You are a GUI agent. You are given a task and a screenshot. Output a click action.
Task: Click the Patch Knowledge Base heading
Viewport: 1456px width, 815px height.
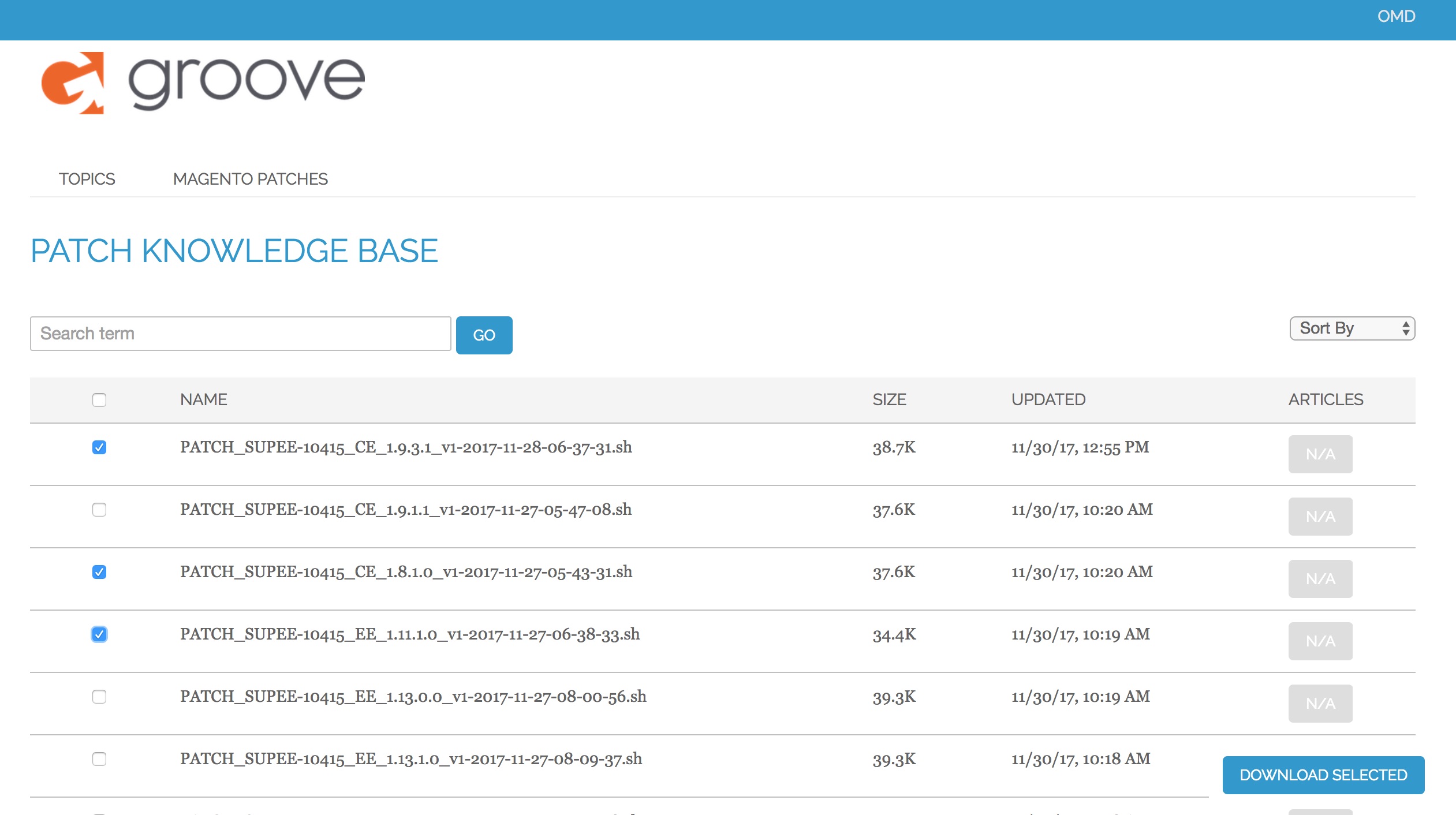[234, 251]
